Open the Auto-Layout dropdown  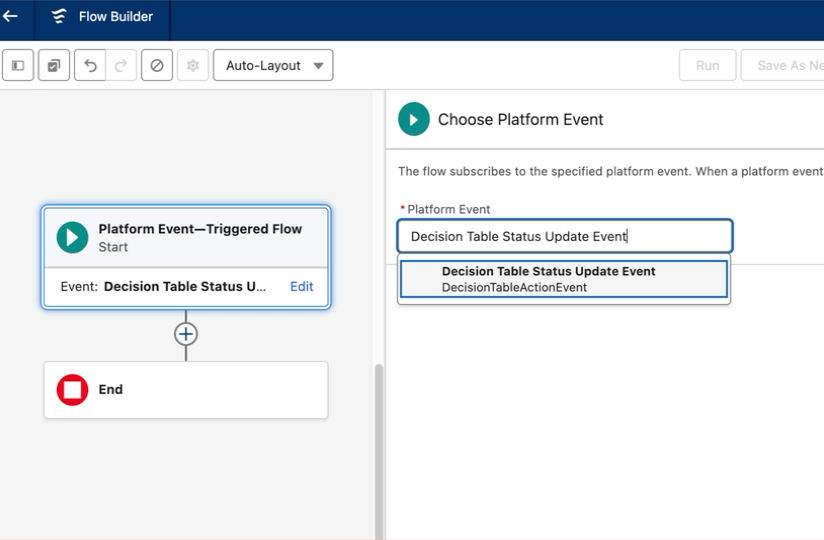click(x=273, y=65)
